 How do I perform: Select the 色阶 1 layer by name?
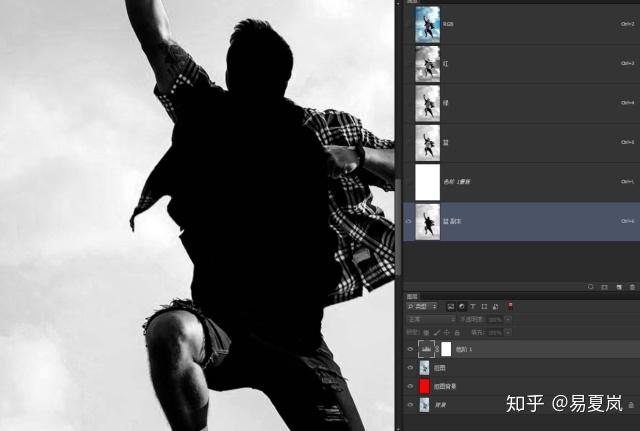(x=464, y=349)
